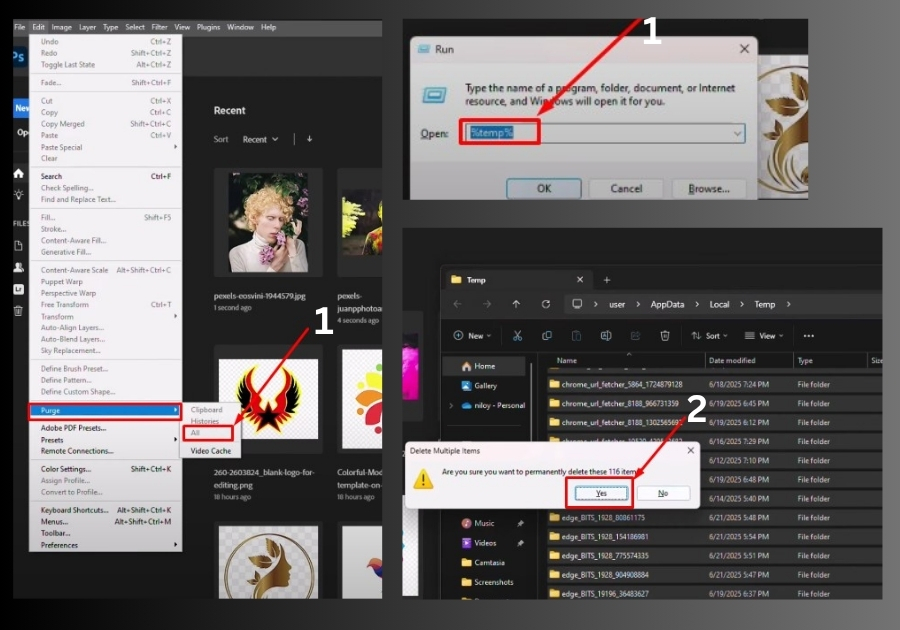The width and height of the screenshot is (900, 630).
Task: Click the Shared with you person icon
Action: pos(18,267)
